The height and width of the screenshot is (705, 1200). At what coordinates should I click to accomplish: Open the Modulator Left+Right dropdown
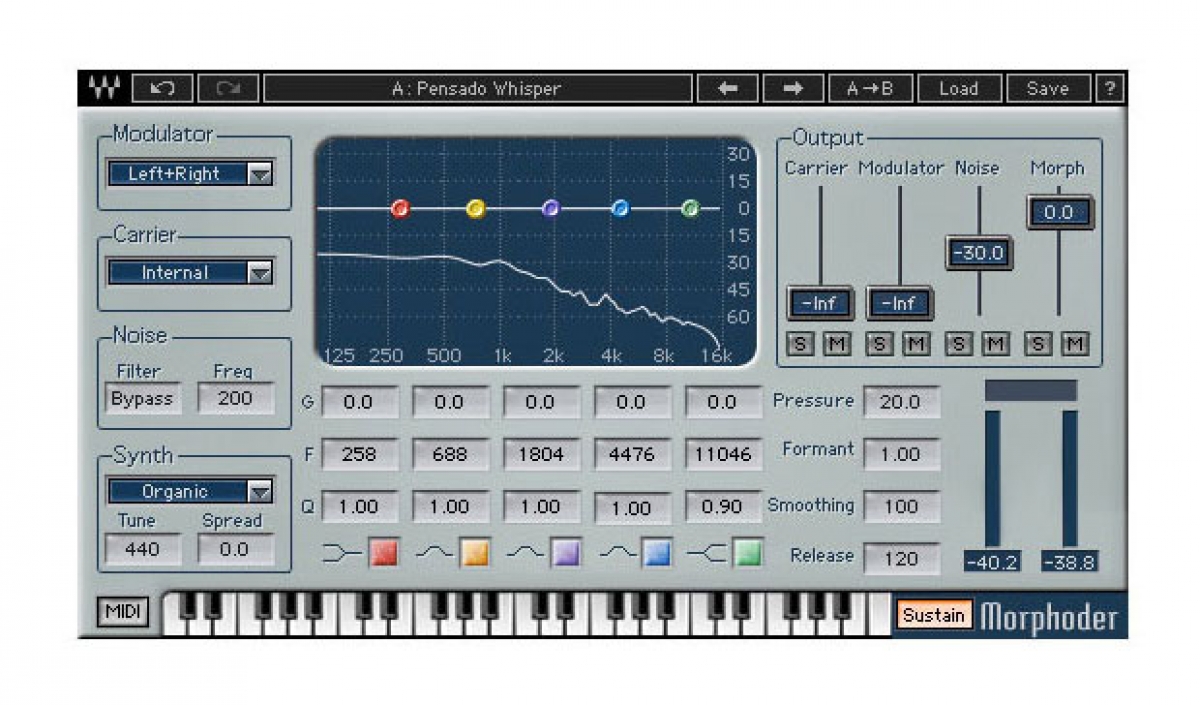click(190, 174)
